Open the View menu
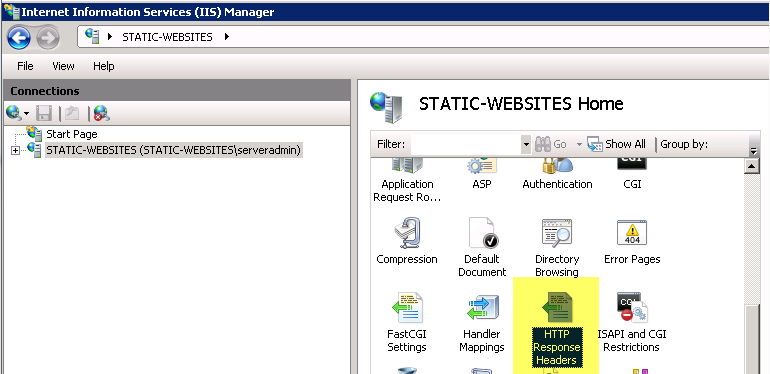 coord(63,66)
